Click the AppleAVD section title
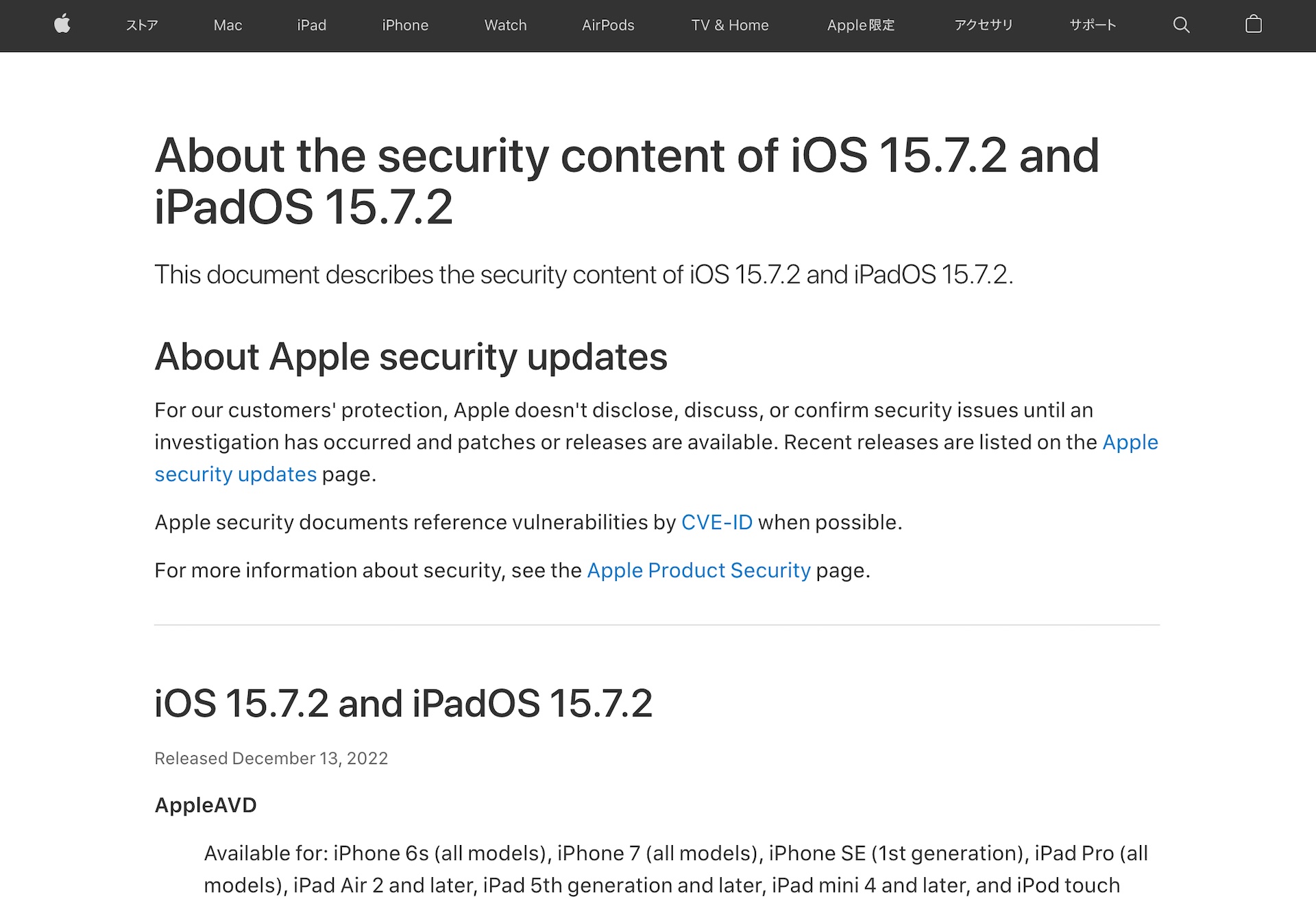1316x906 pixels. click(205, 805)
